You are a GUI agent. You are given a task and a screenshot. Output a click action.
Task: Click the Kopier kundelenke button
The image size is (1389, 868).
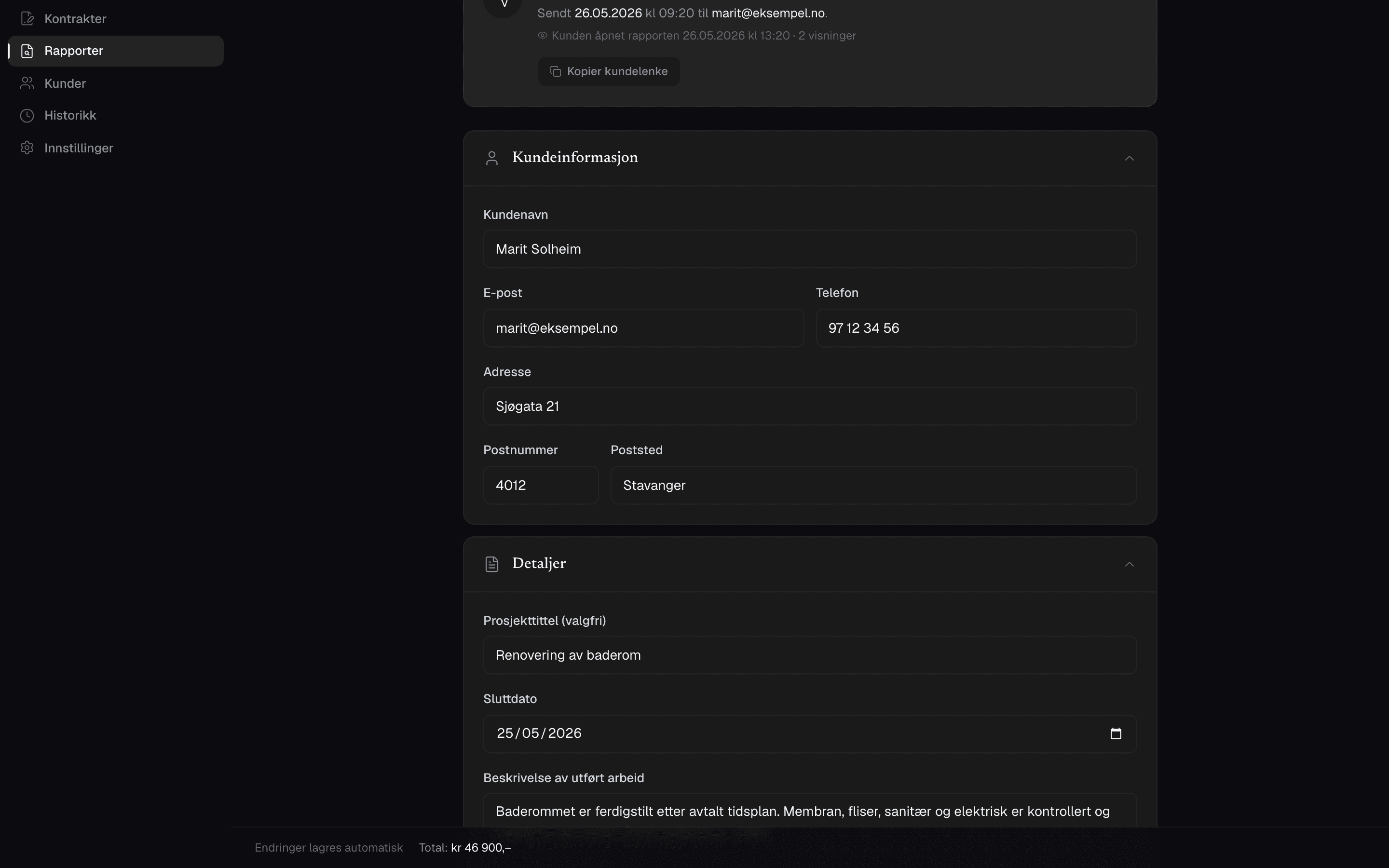tap(609, 71)
